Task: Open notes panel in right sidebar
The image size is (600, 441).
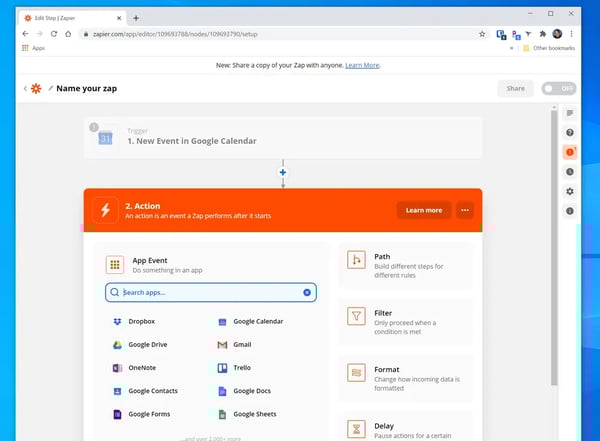Action: click(570, 113)
